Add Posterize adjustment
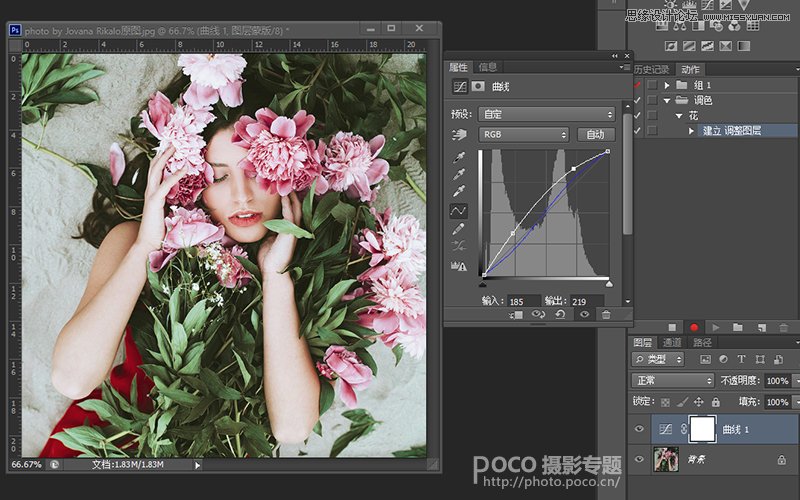 (689, 46)
